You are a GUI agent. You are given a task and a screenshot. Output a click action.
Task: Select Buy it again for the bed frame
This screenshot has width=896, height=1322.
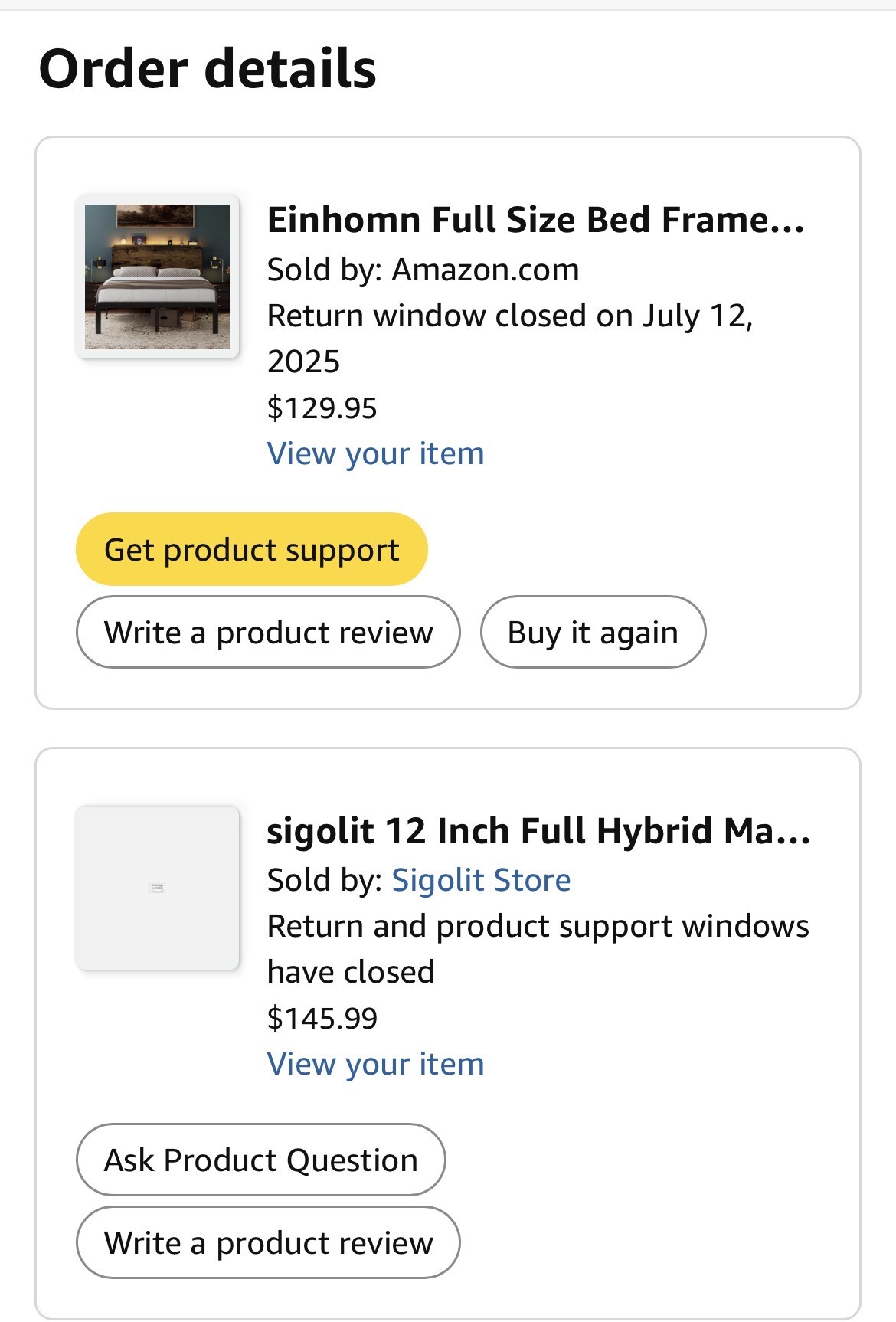coord(593,633)
